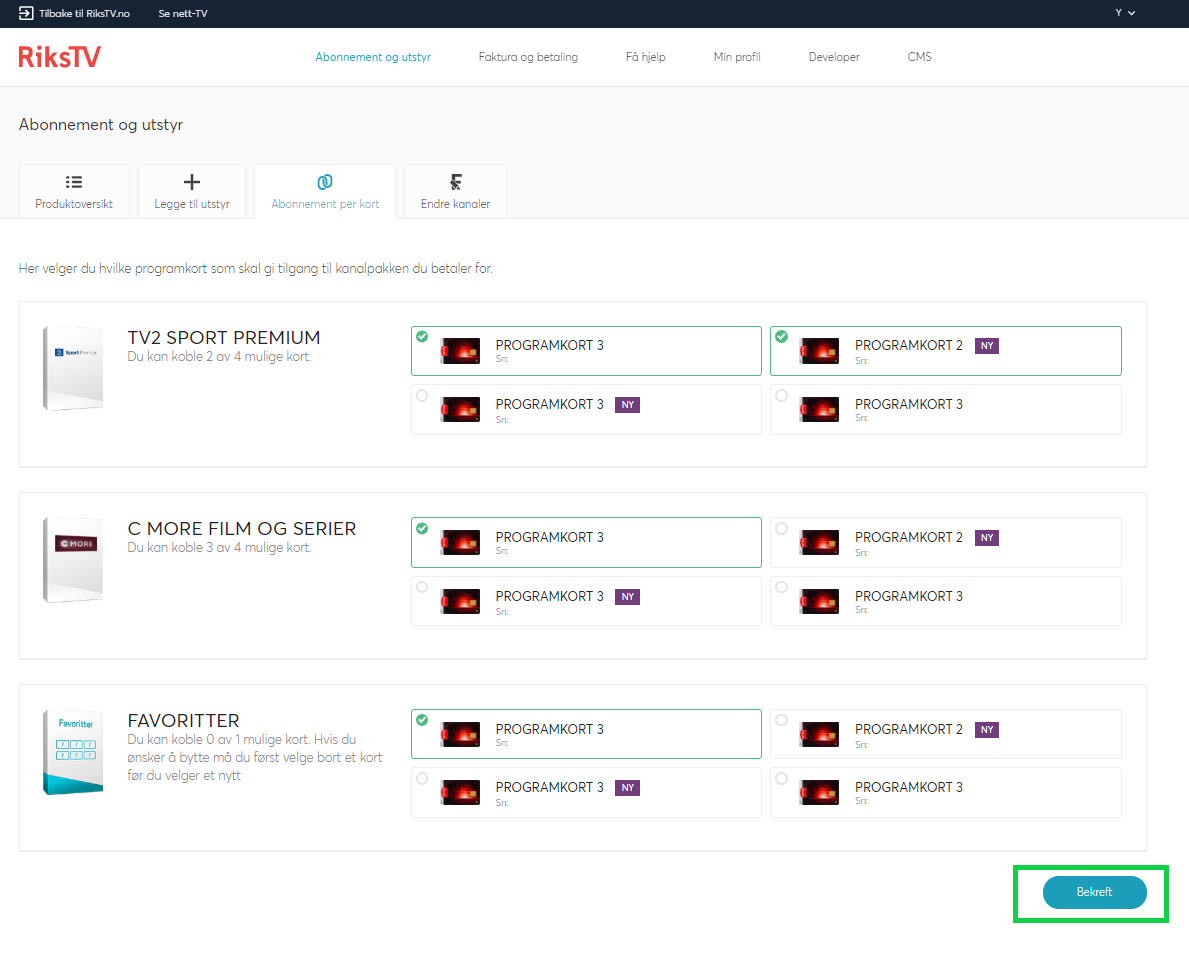The image size is (1189, 966).
Task: Click the TV2 Sport Premium product box image
Action: 73,369
